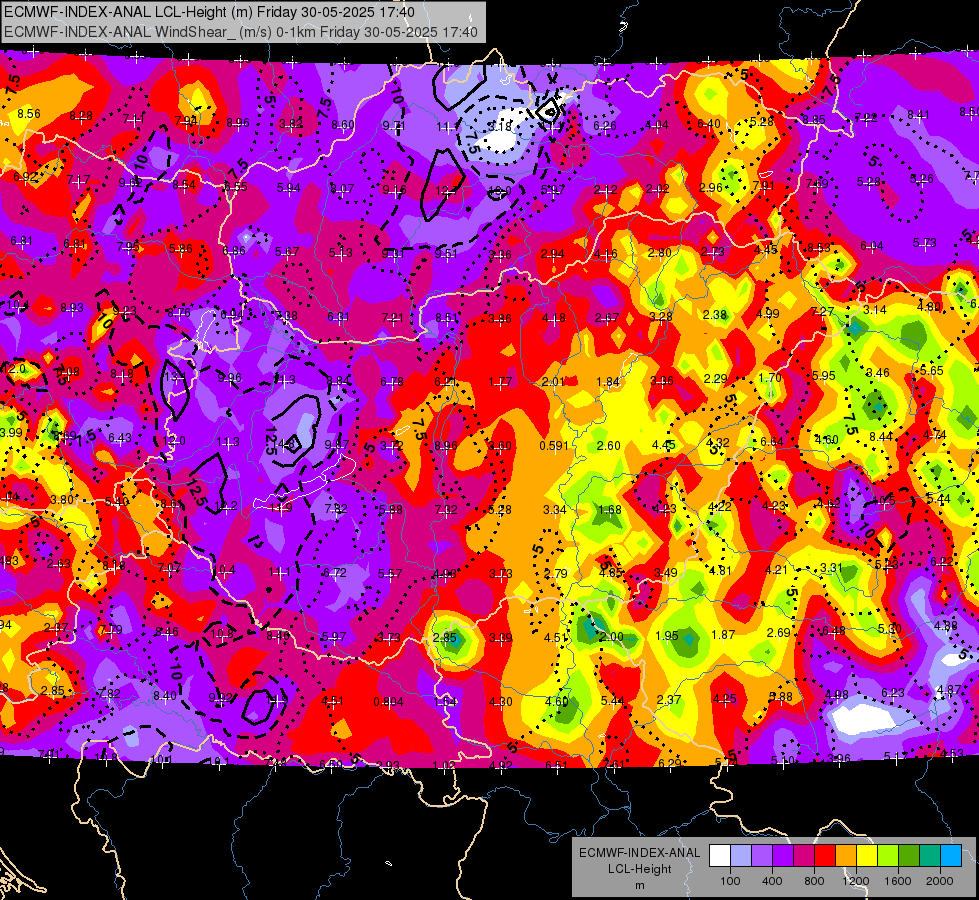The width and height of the screenshot is (979, 900).
Task: Click the 3.18 value near the white patch
Action: (x=499, y=126)
